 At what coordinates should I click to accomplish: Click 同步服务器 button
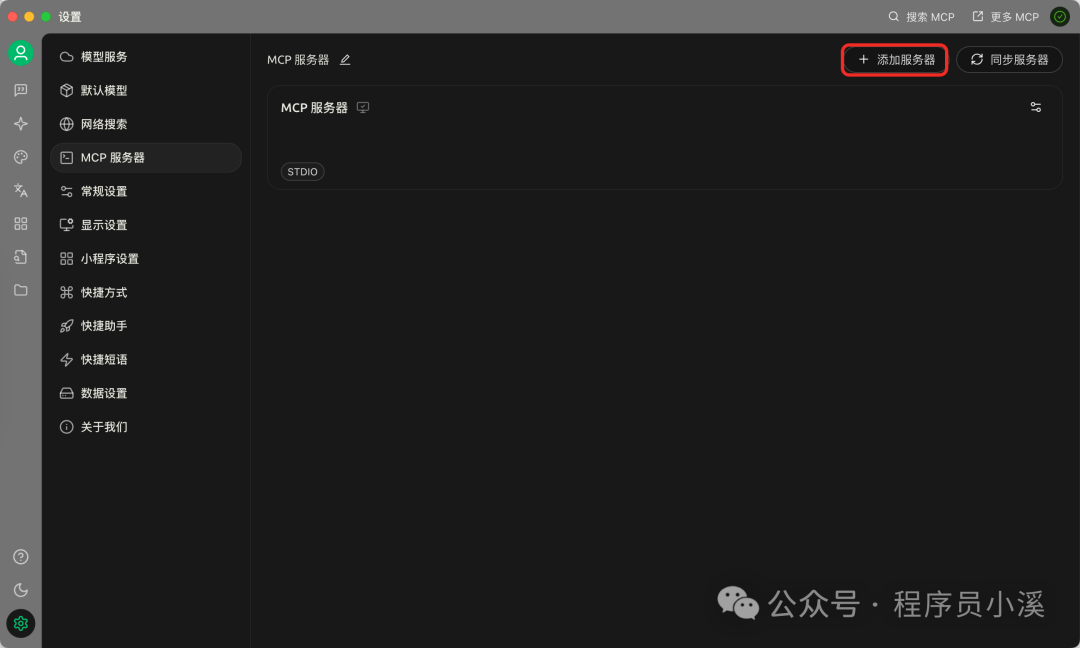(x=1009, y=60)
